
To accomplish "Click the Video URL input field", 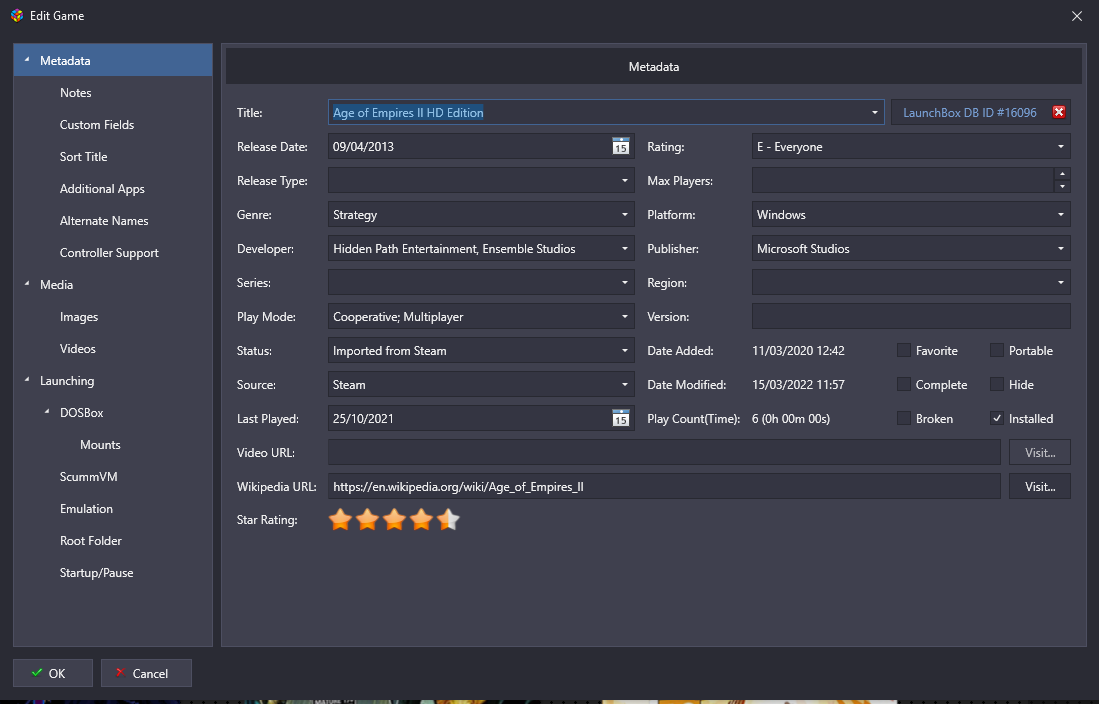I will (x=664, y=452).
